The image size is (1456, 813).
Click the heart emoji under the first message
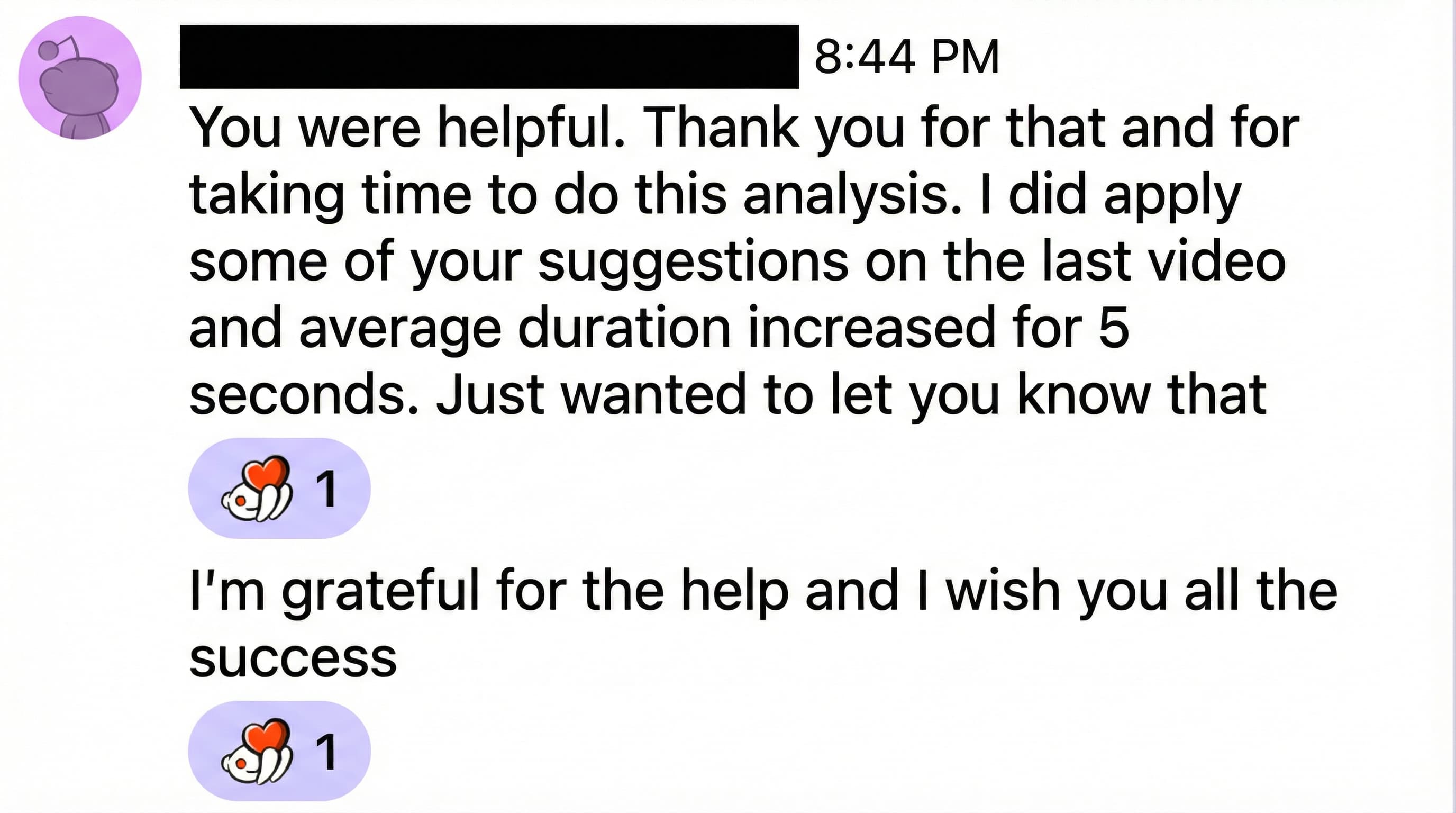[x=258, y=489]
